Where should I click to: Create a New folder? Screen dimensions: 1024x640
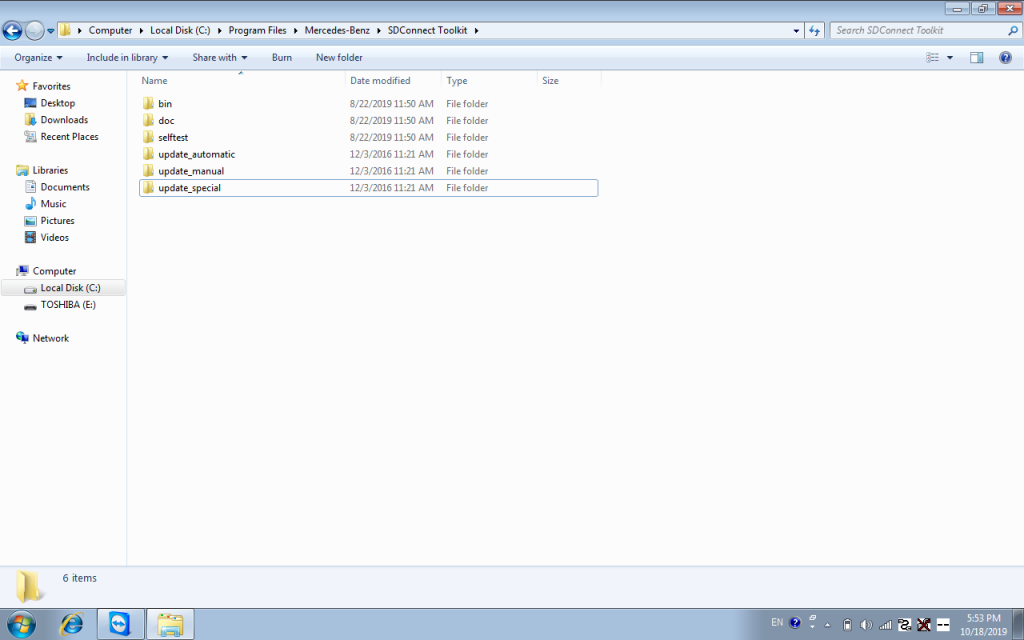point(339,57)
